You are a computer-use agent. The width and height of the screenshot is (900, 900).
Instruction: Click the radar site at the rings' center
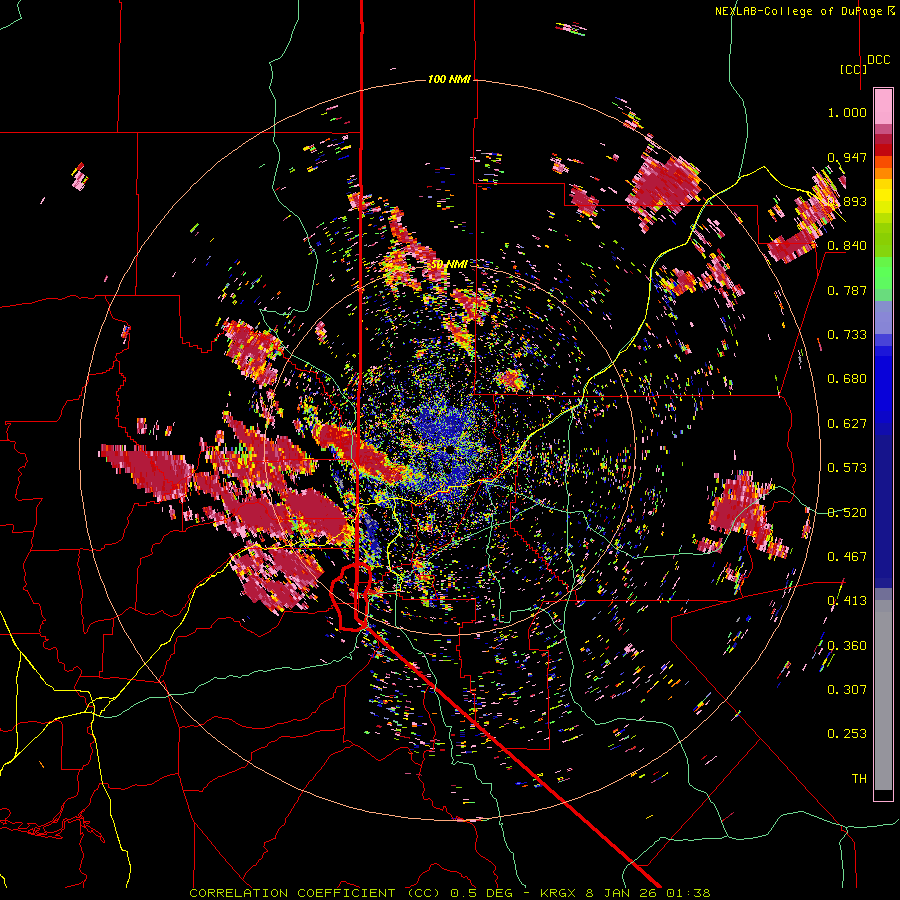click(449, 450)
